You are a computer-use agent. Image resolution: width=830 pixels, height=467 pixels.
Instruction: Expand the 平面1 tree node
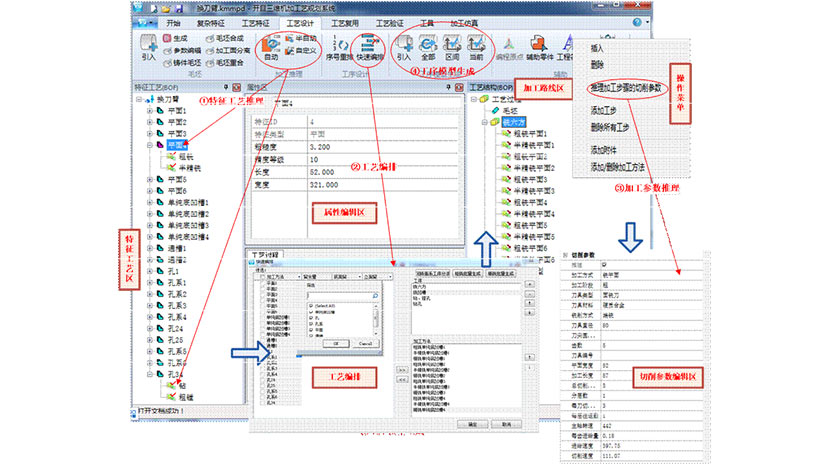coord(149,110)
